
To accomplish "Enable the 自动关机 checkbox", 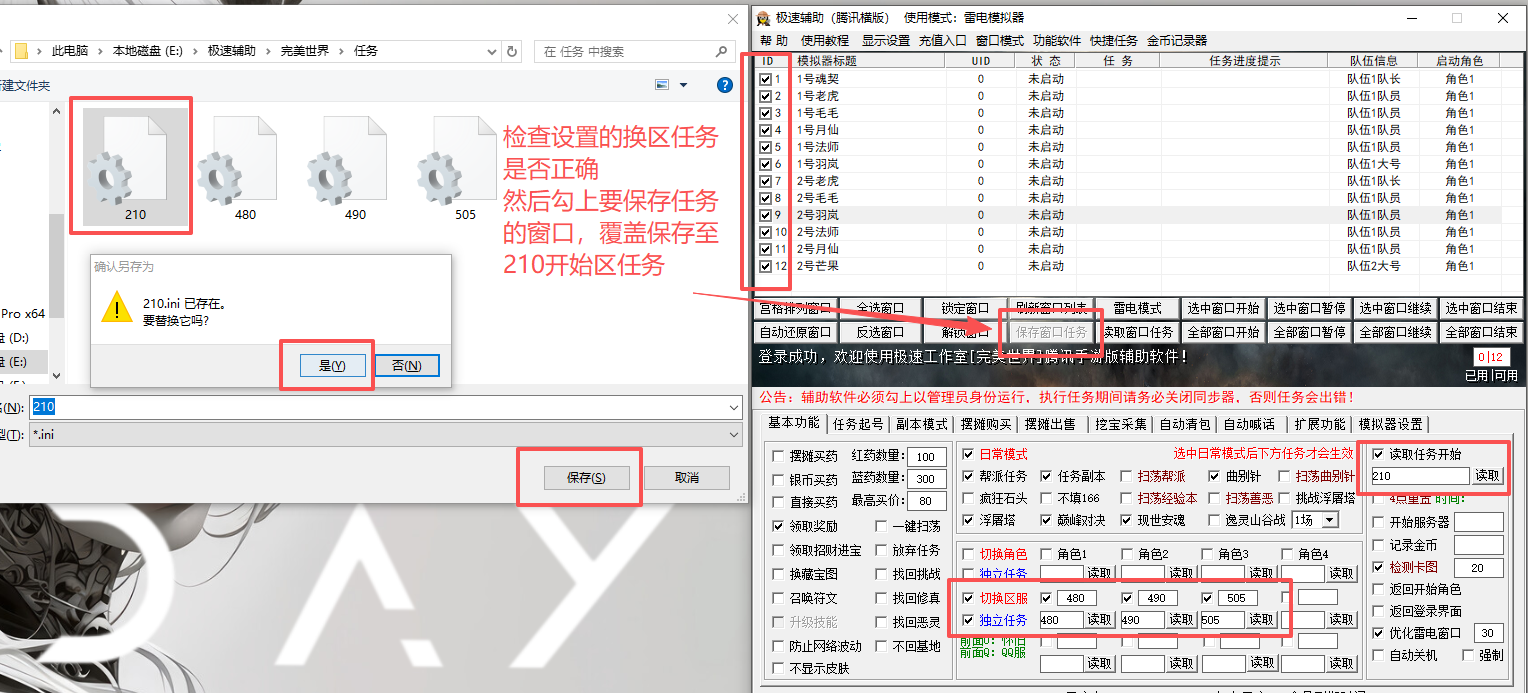I will tap(1379, 655).
